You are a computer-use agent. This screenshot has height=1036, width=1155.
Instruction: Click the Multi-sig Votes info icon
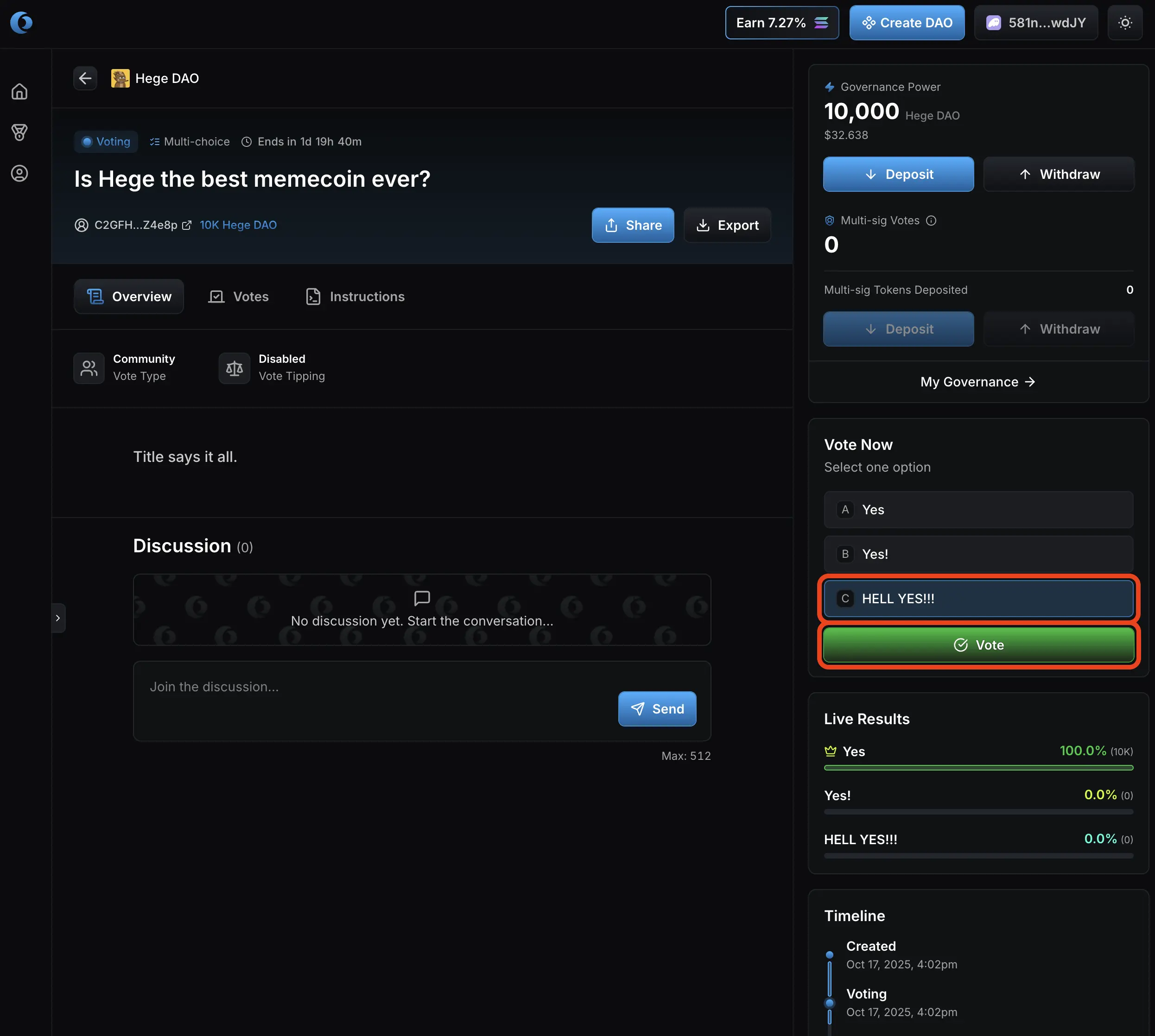point(931,221)
